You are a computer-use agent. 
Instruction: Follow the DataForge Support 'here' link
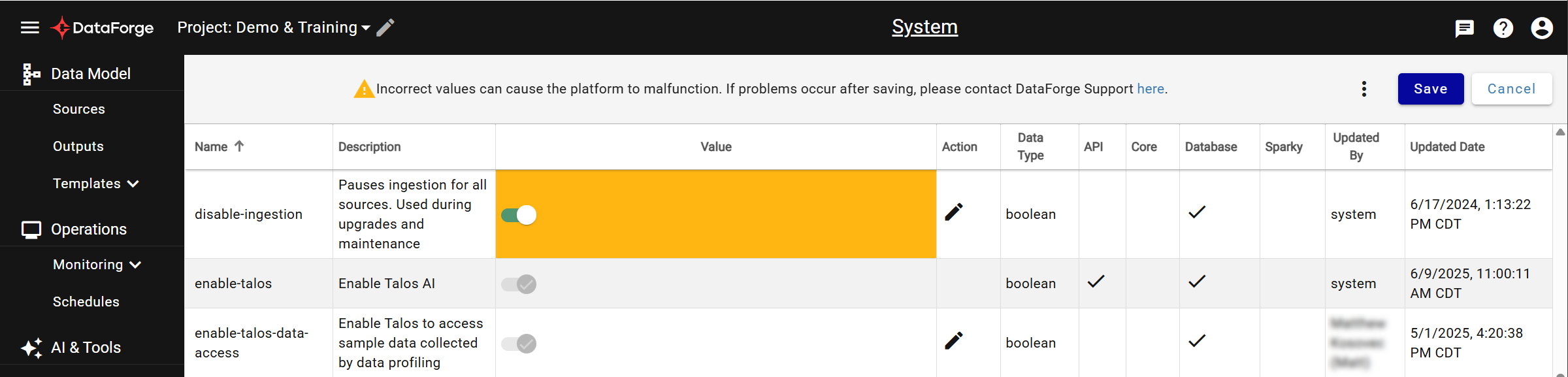pyautogui.click(x=1151, y=89)
